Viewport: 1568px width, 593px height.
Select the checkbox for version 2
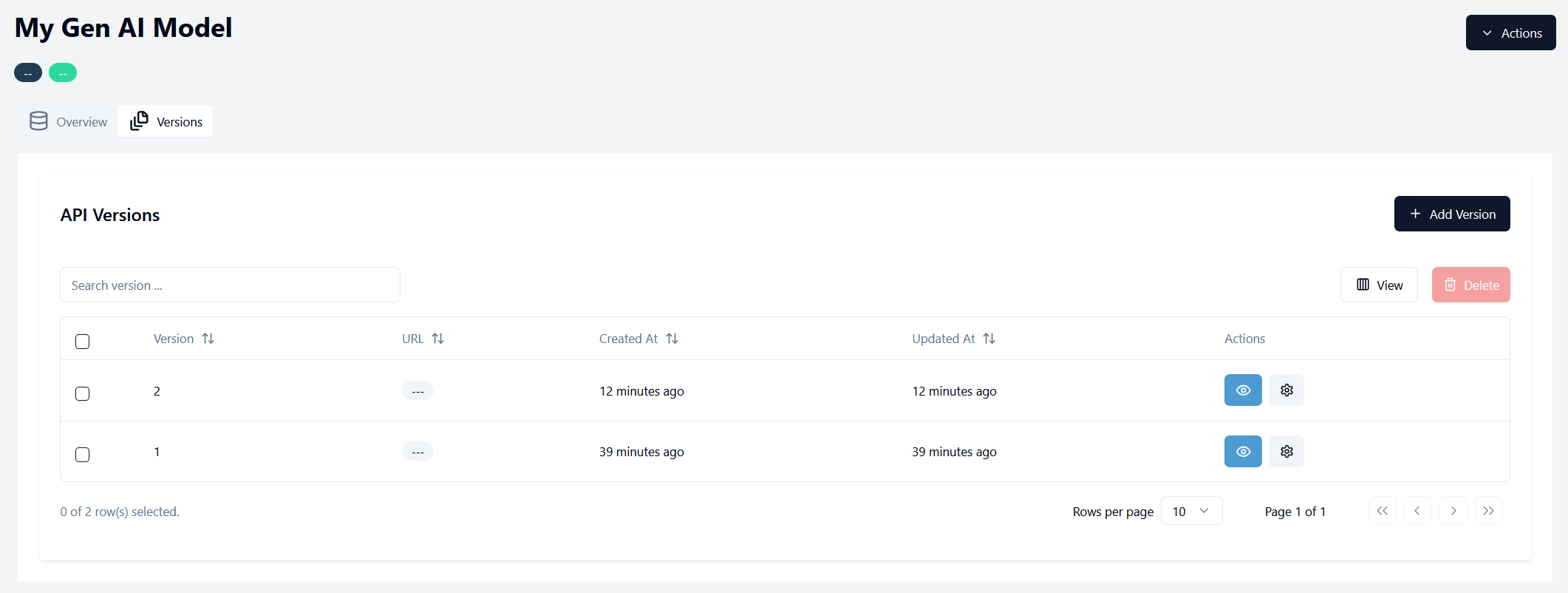[x=83, y=393]
